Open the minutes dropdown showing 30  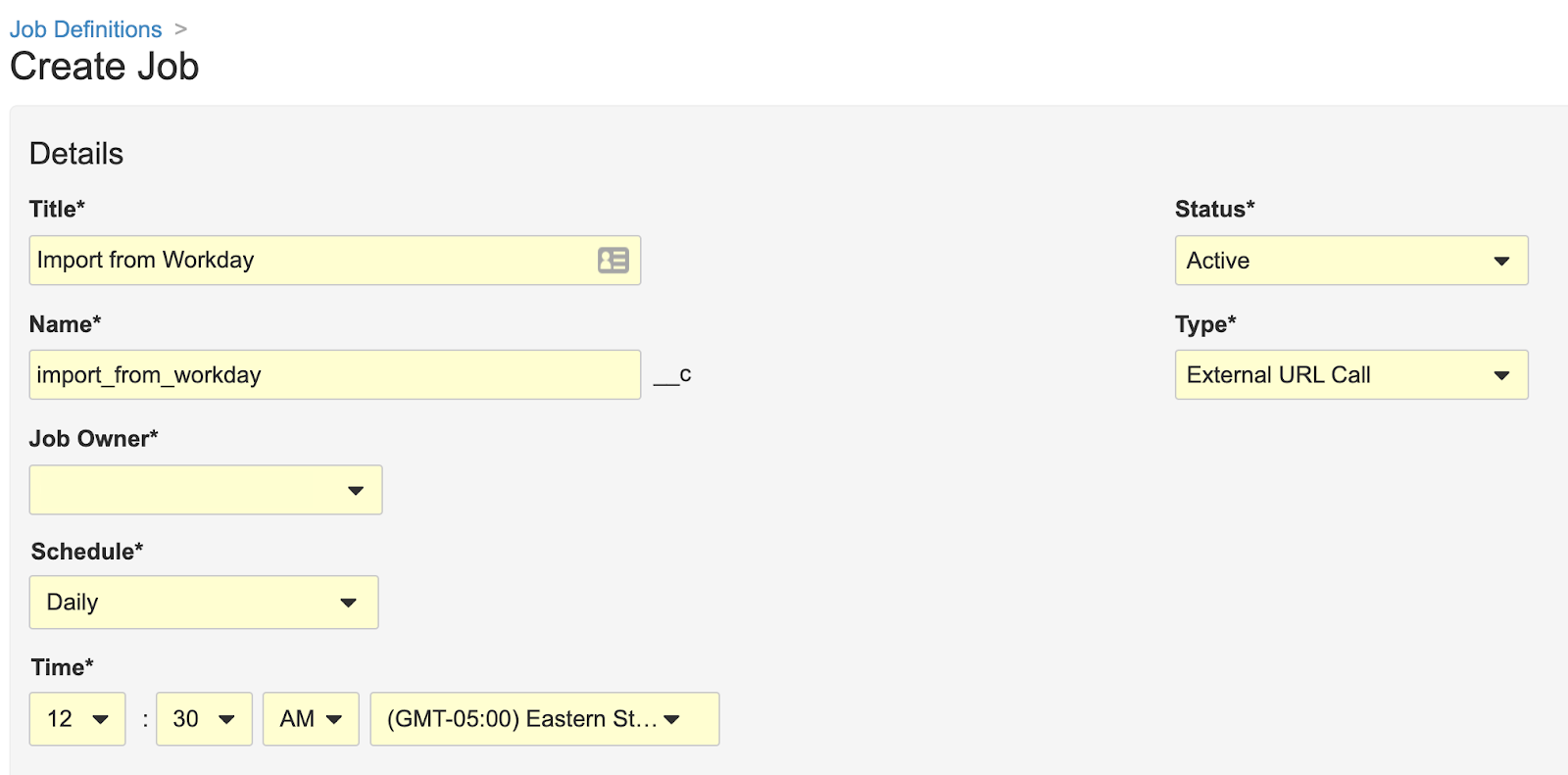pos(204,719)
